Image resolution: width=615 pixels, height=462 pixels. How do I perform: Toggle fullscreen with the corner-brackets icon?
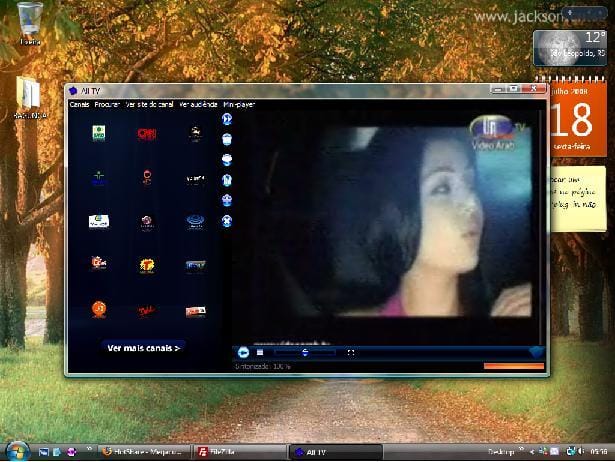click(x=351, y=353)
